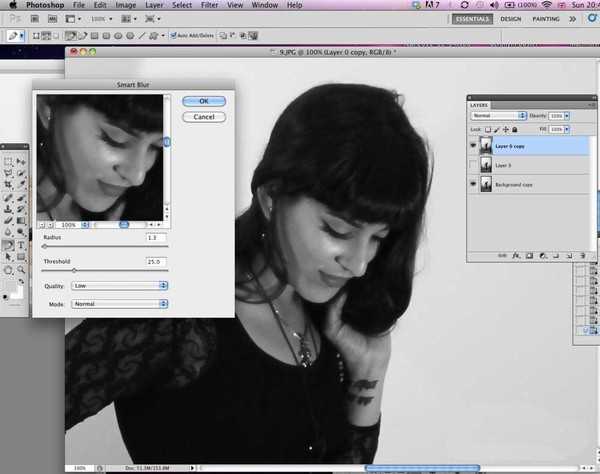This screenshot has height=474, width=600.
Task: Toggle the Auto Add/Delete checkbox
Action: click(173, 36)
